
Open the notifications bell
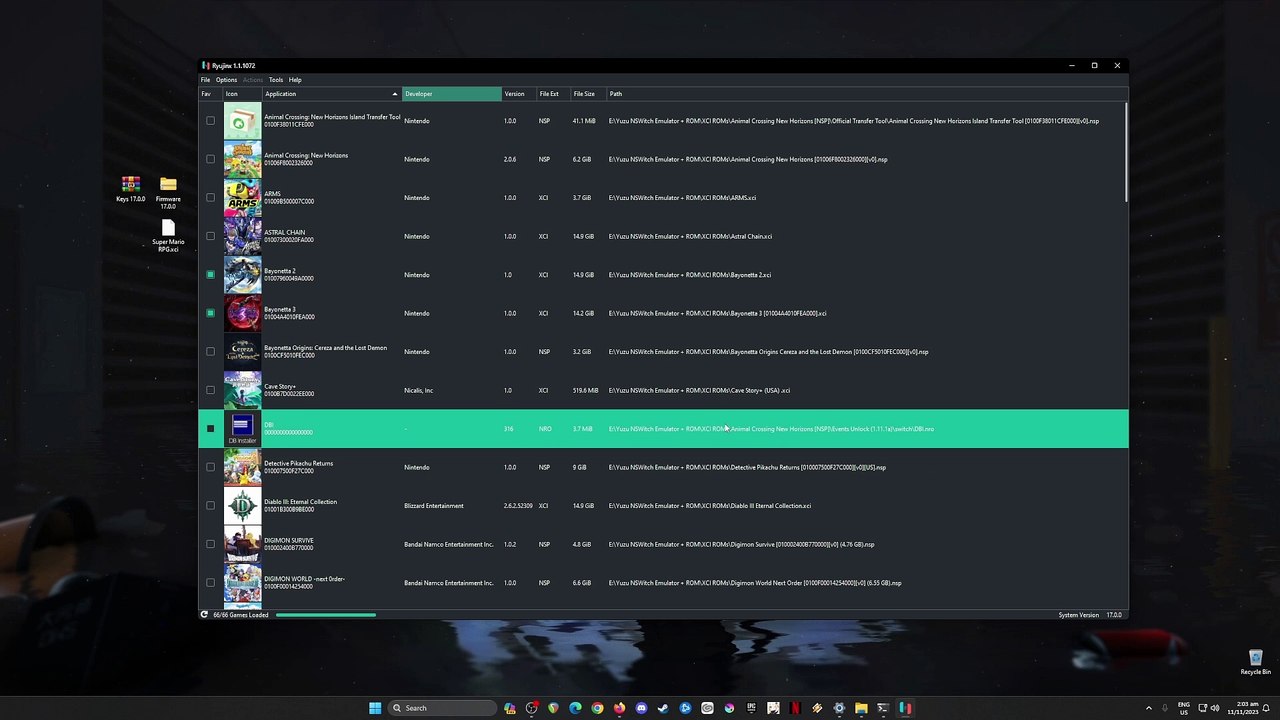[1267, 708]
